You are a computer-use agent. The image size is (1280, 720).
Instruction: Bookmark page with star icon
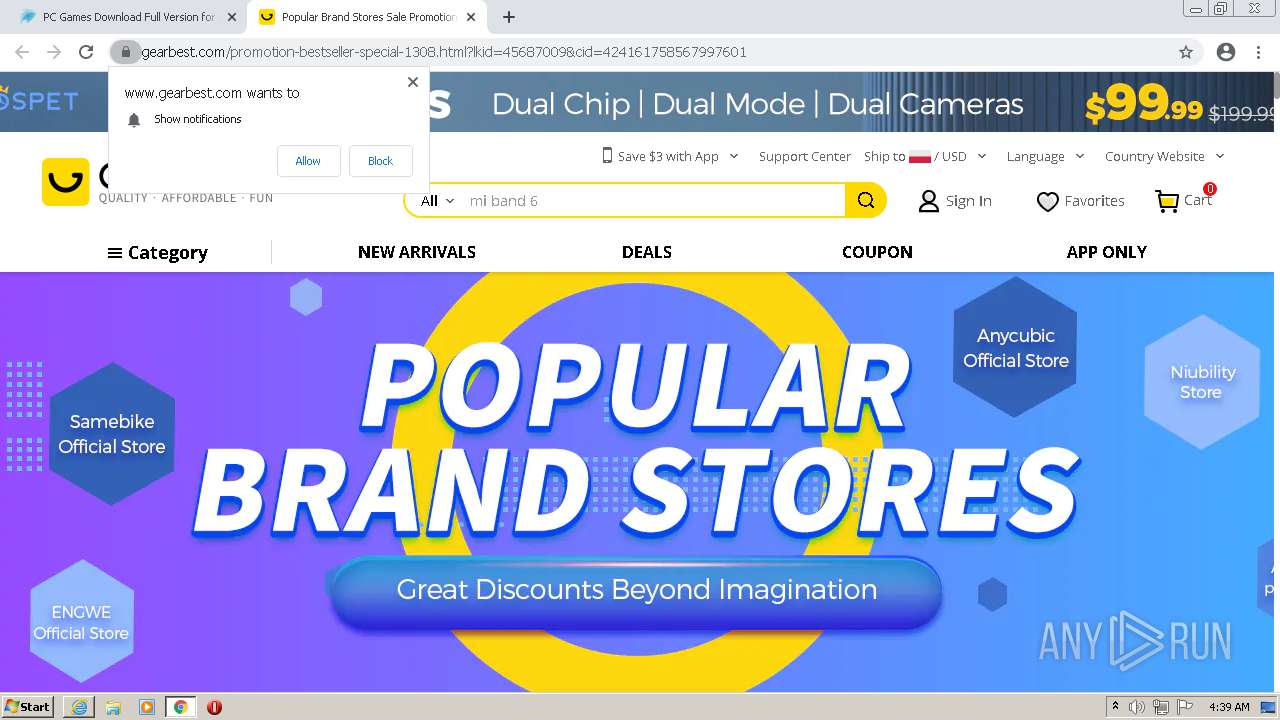tap(1186, 52)
